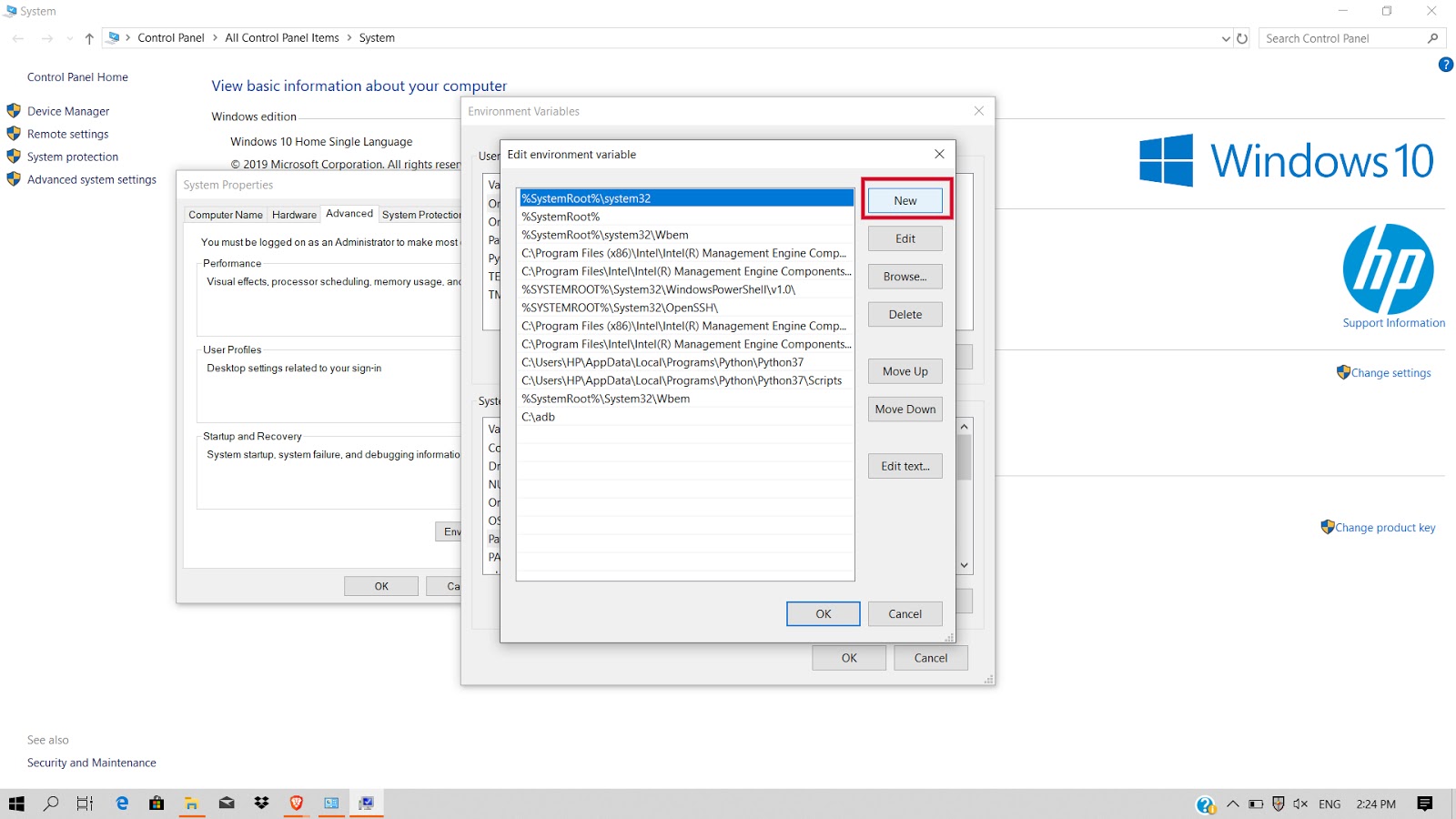This screenshot has height=819, width=1456.
Task: Open Task View from the taskbar
Action: tap(84, 804)
